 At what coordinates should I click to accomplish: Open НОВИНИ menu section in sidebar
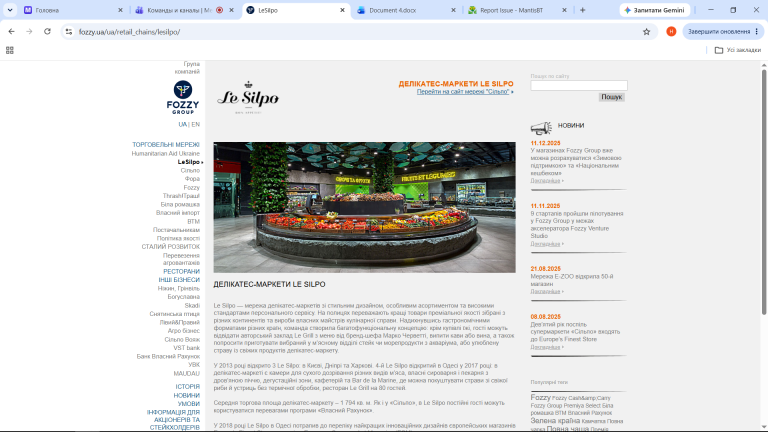(187, 395)
